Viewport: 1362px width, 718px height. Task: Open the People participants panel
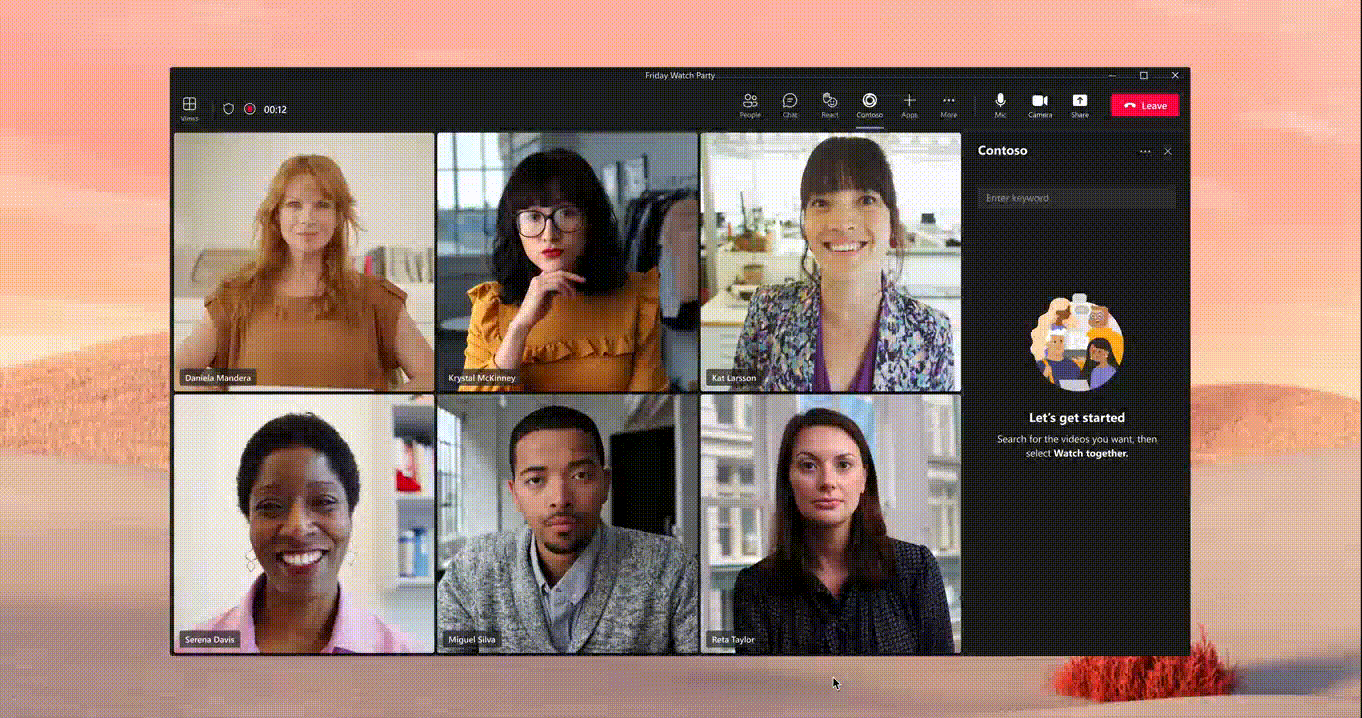[750, 104]
